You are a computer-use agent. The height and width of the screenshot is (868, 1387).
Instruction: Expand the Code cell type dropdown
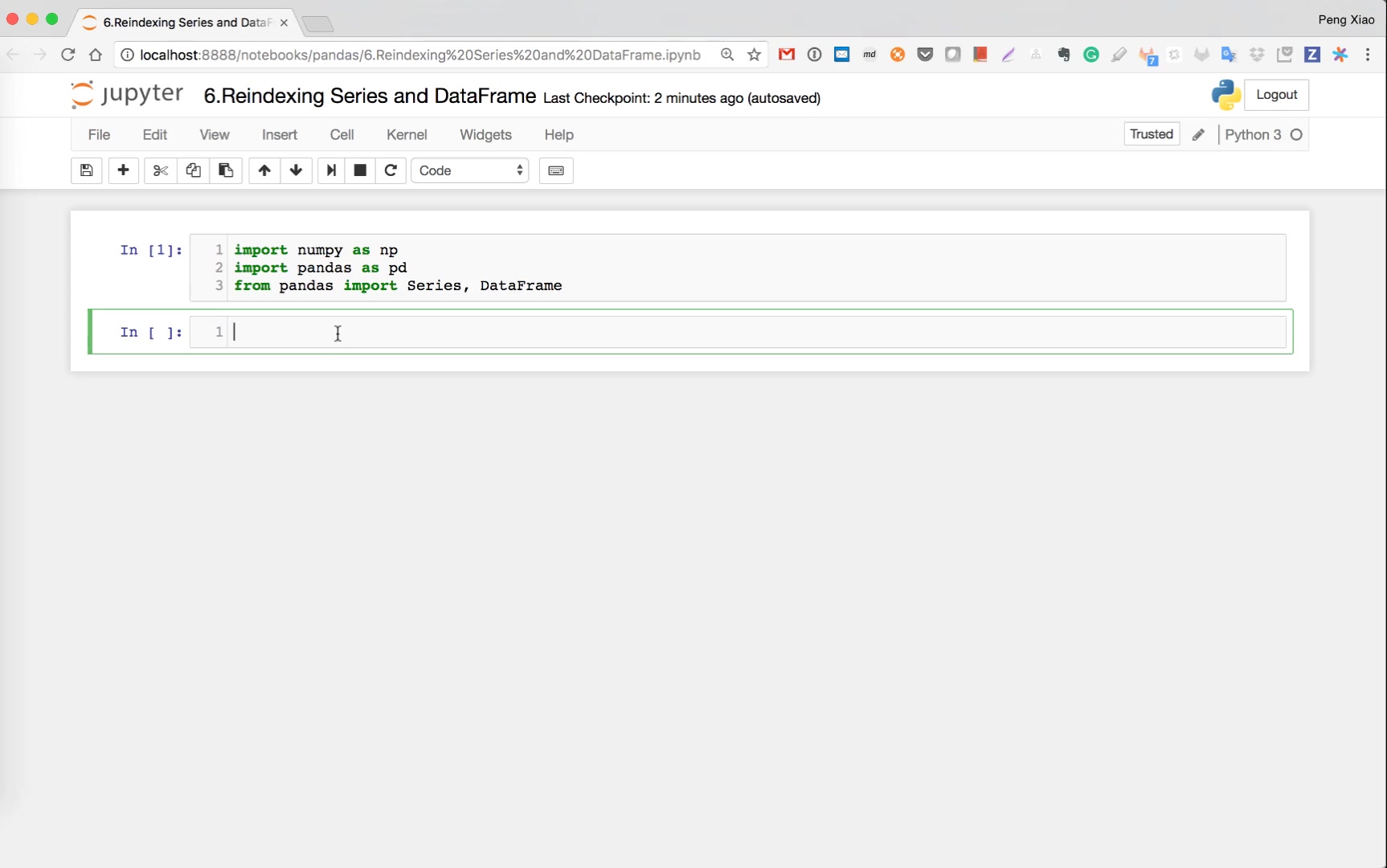pyautogui.click(x=470, y=170)
